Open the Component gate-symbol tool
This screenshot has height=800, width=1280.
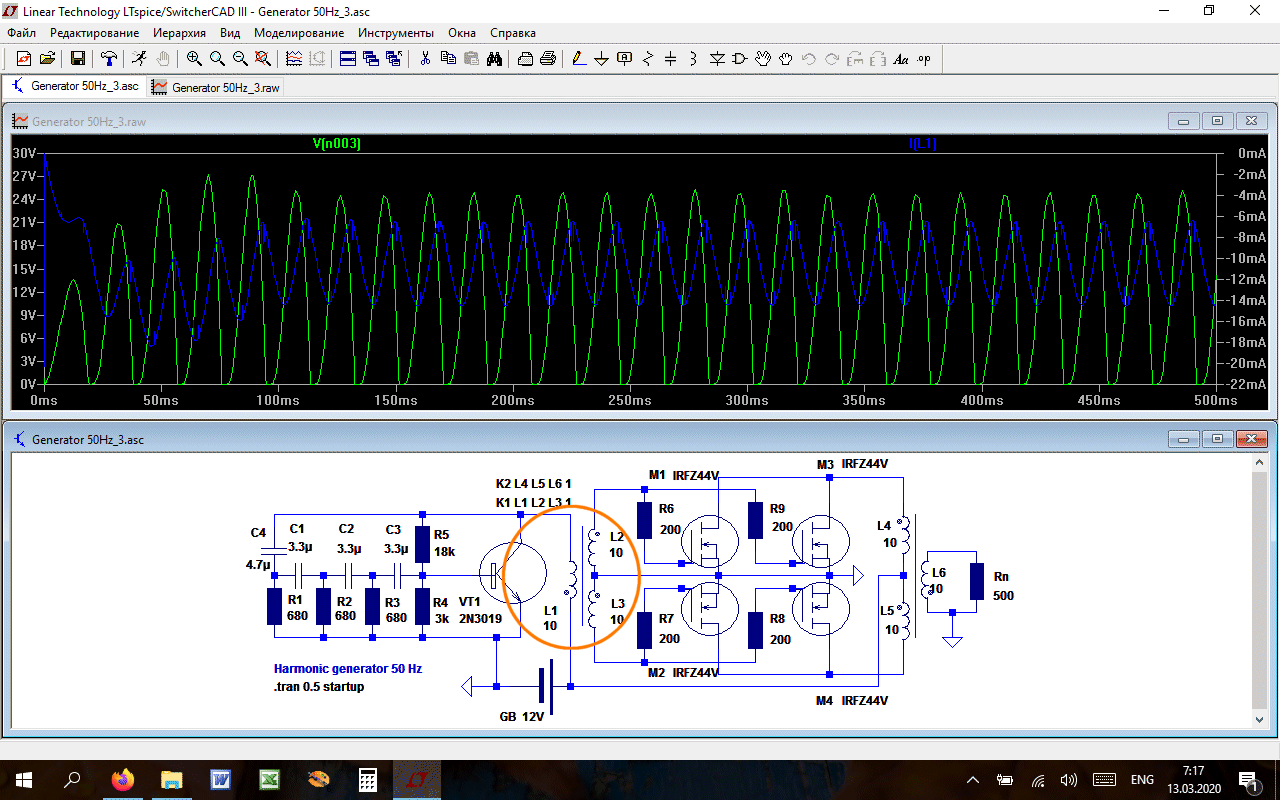(x=740, y=59)
